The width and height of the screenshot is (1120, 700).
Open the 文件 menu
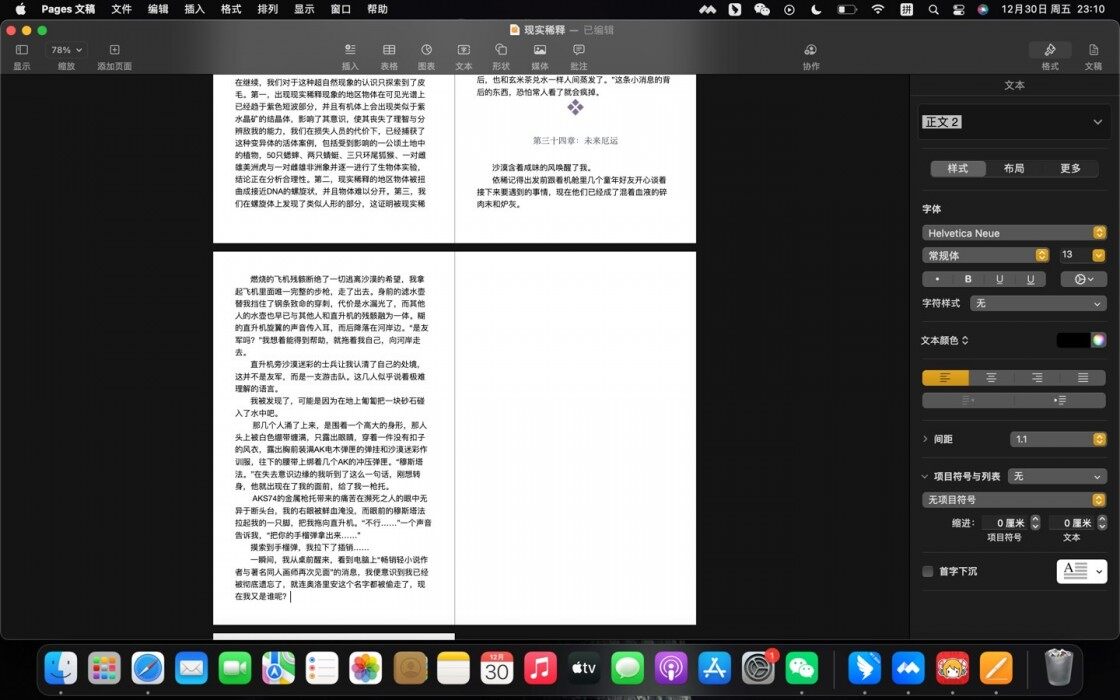[121, 9]
